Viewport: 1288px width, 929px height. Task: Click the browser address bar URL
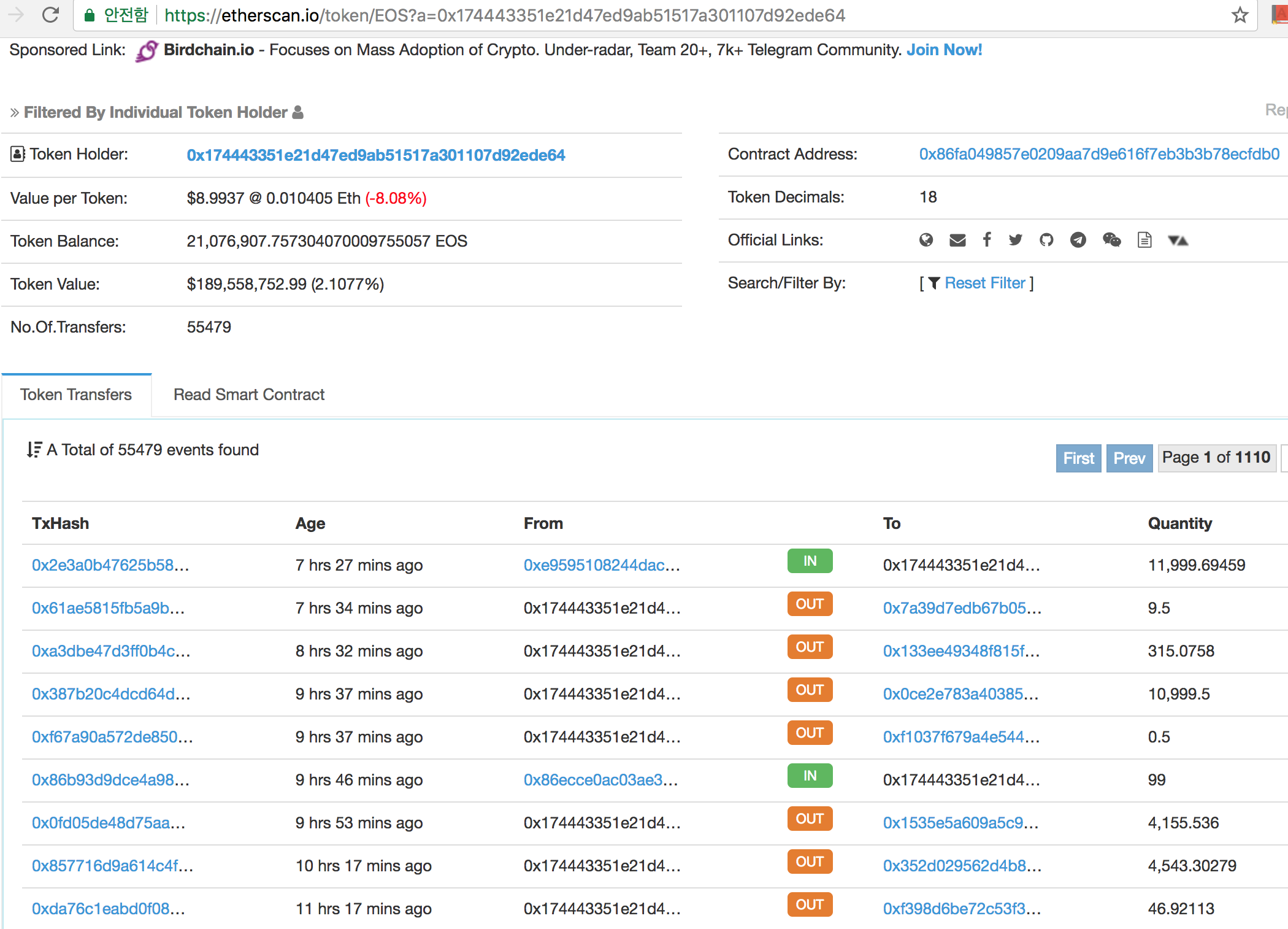505,15
